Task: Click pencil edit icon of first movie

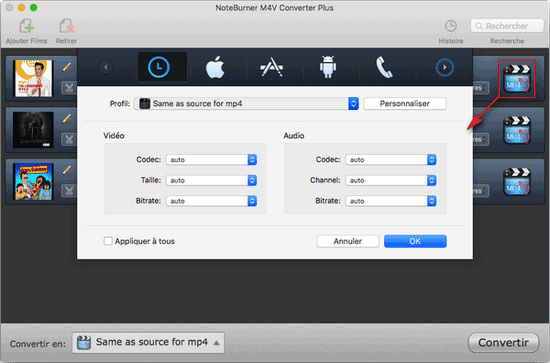Action: (x=67, y=67)
